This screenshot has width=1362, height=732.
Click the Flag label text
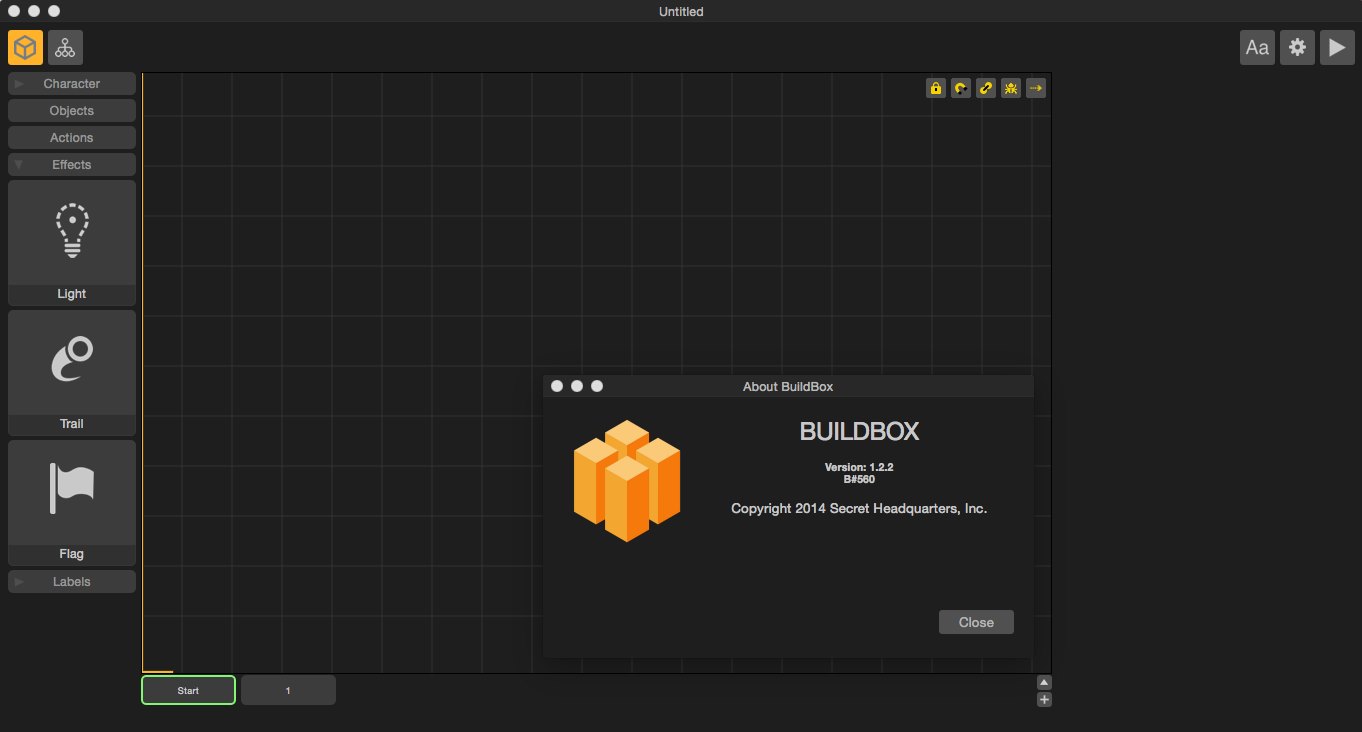click(x=72, y=554)
